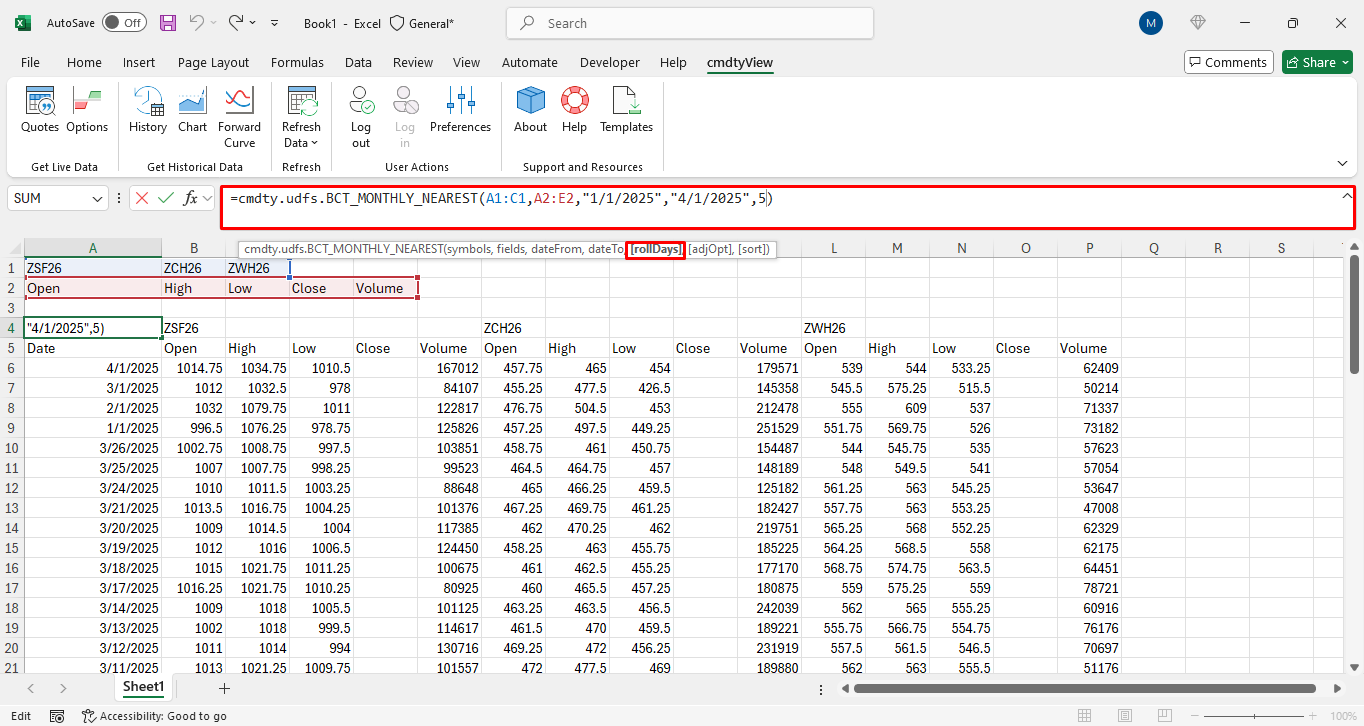Click the Undo arrow
The width and height of the screenshot is (1364, 726).
198,22
